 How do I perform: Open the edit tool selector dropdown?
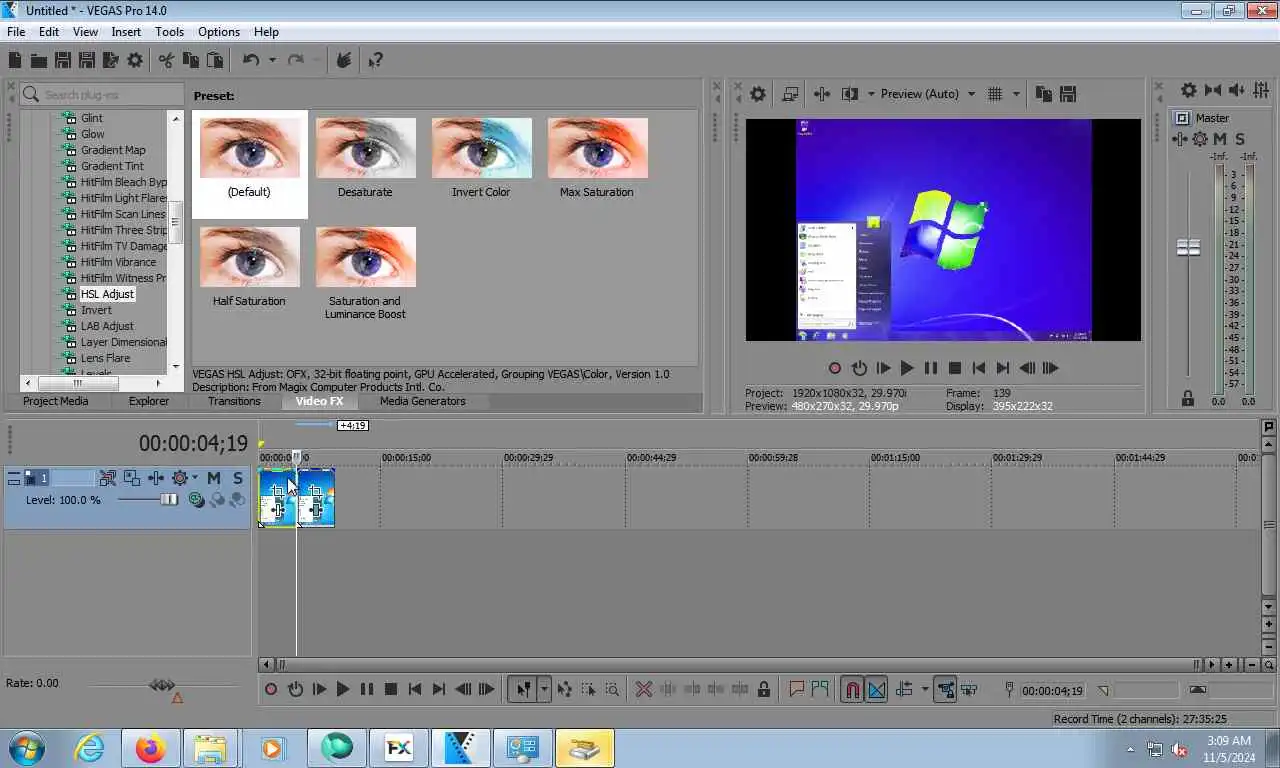(x=544, y=689)
